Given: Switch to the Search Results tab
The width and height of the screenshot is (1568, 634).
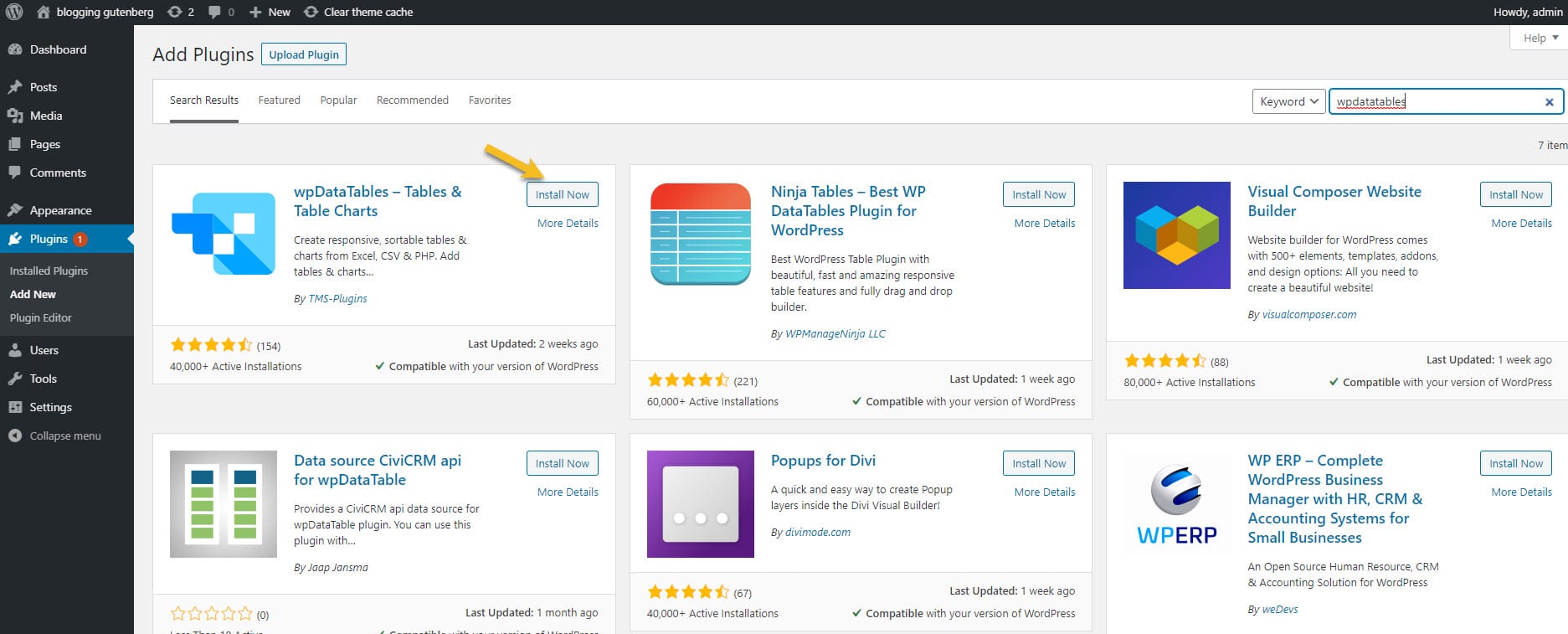Looking at the screenshot, I should (204, 101).
